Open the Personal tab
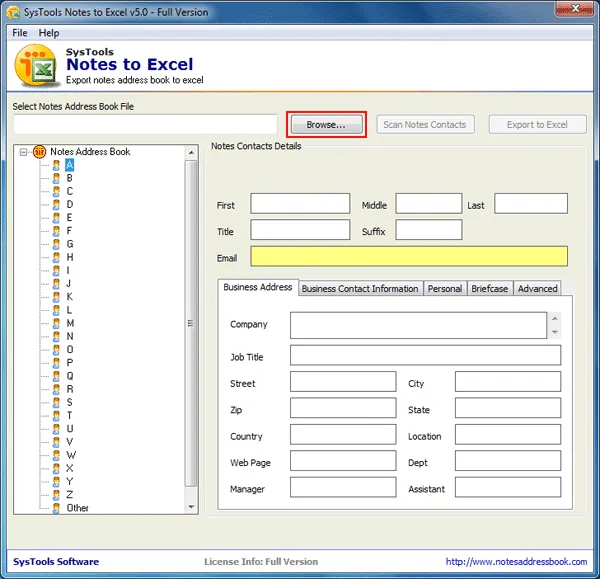 point(445,289)
